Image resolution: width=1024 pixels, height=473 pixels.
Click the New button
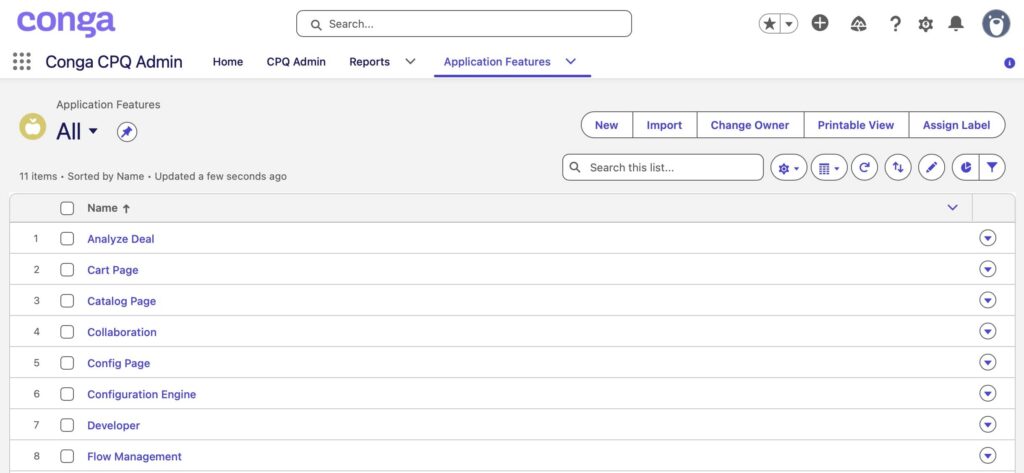[607, 125]
